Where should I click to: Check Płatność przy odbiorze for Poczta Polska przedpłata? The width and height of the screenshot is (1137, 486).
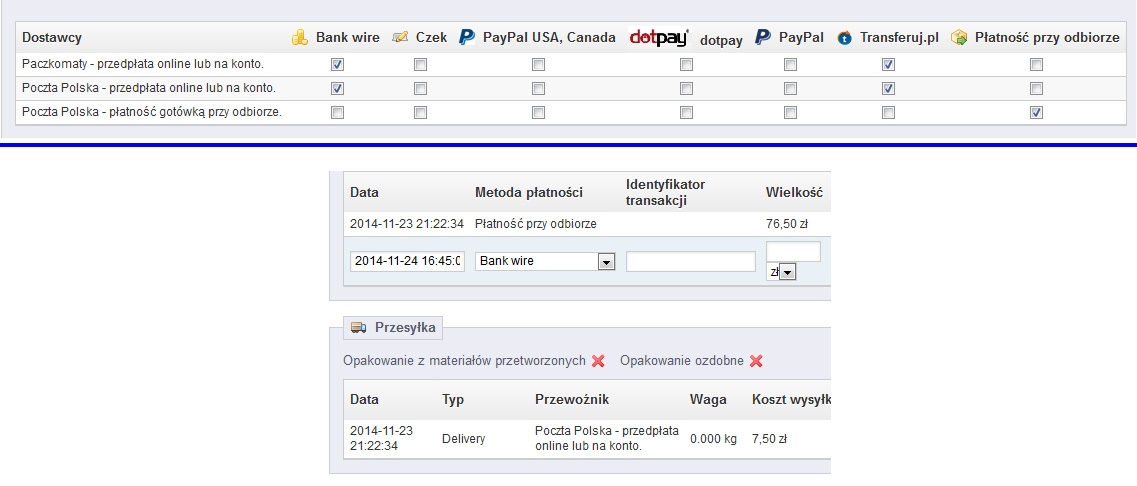(x=1037, y=89)
